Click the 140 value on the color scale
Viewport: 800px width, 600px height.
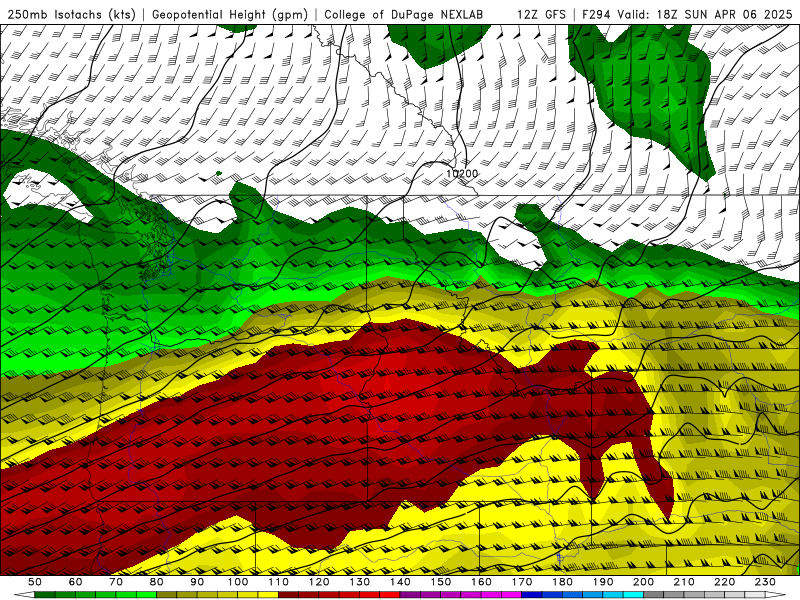point(400,582)
